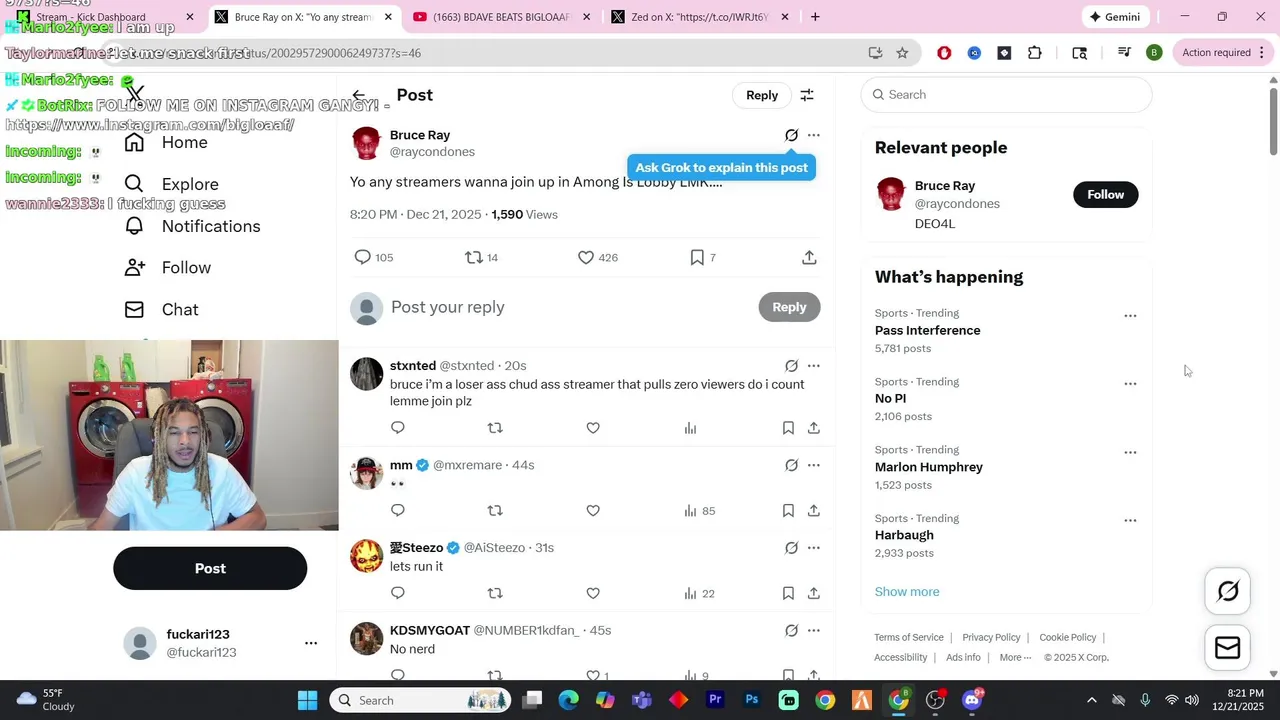
Task: Click Show more under What's happening
Action: tap(907, 591)
